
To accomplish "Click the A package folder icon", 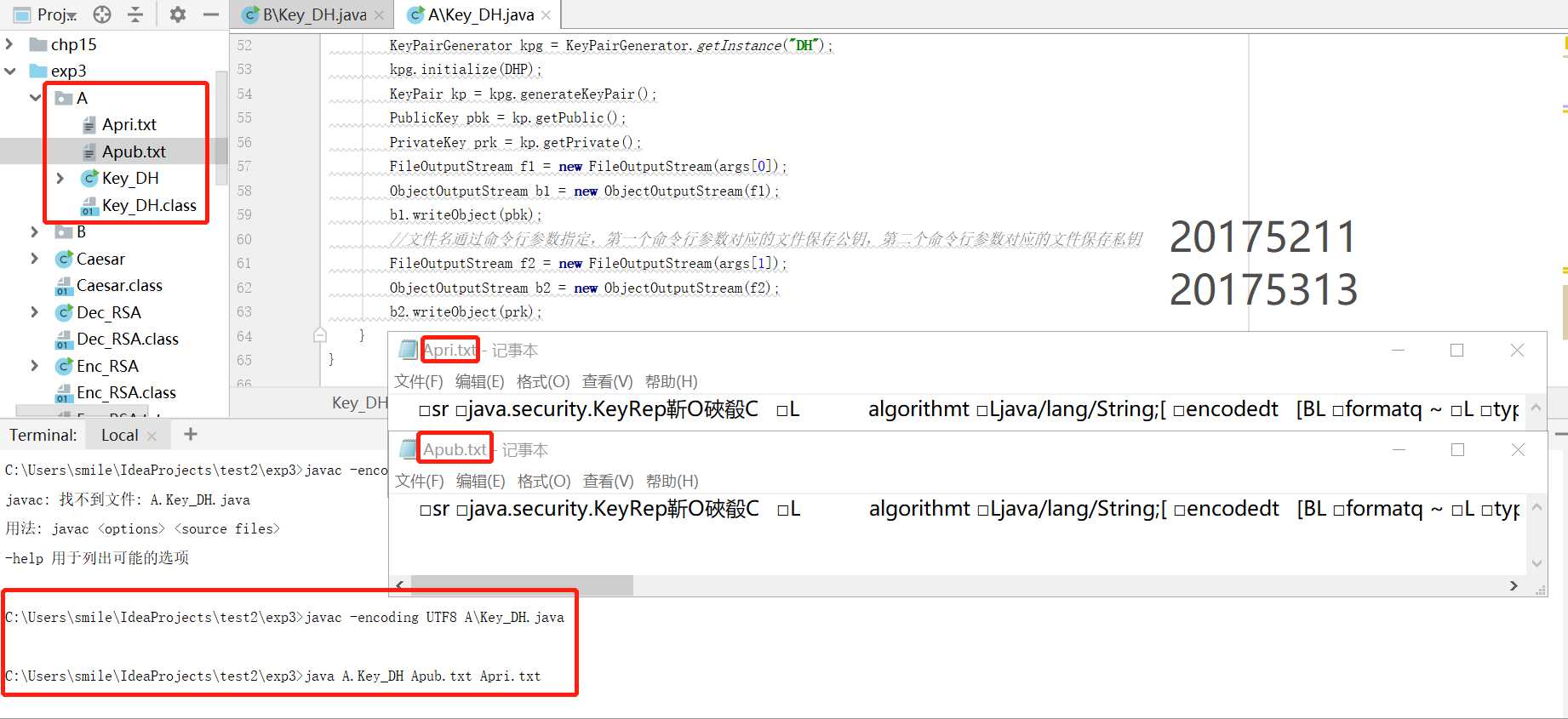I will click(x=64, y=98).
